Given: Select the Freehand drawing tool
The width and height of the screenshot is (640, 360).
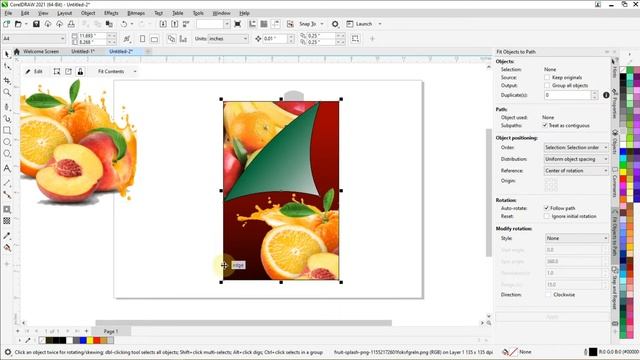Looking at the screenshot, I should point(7,107).
